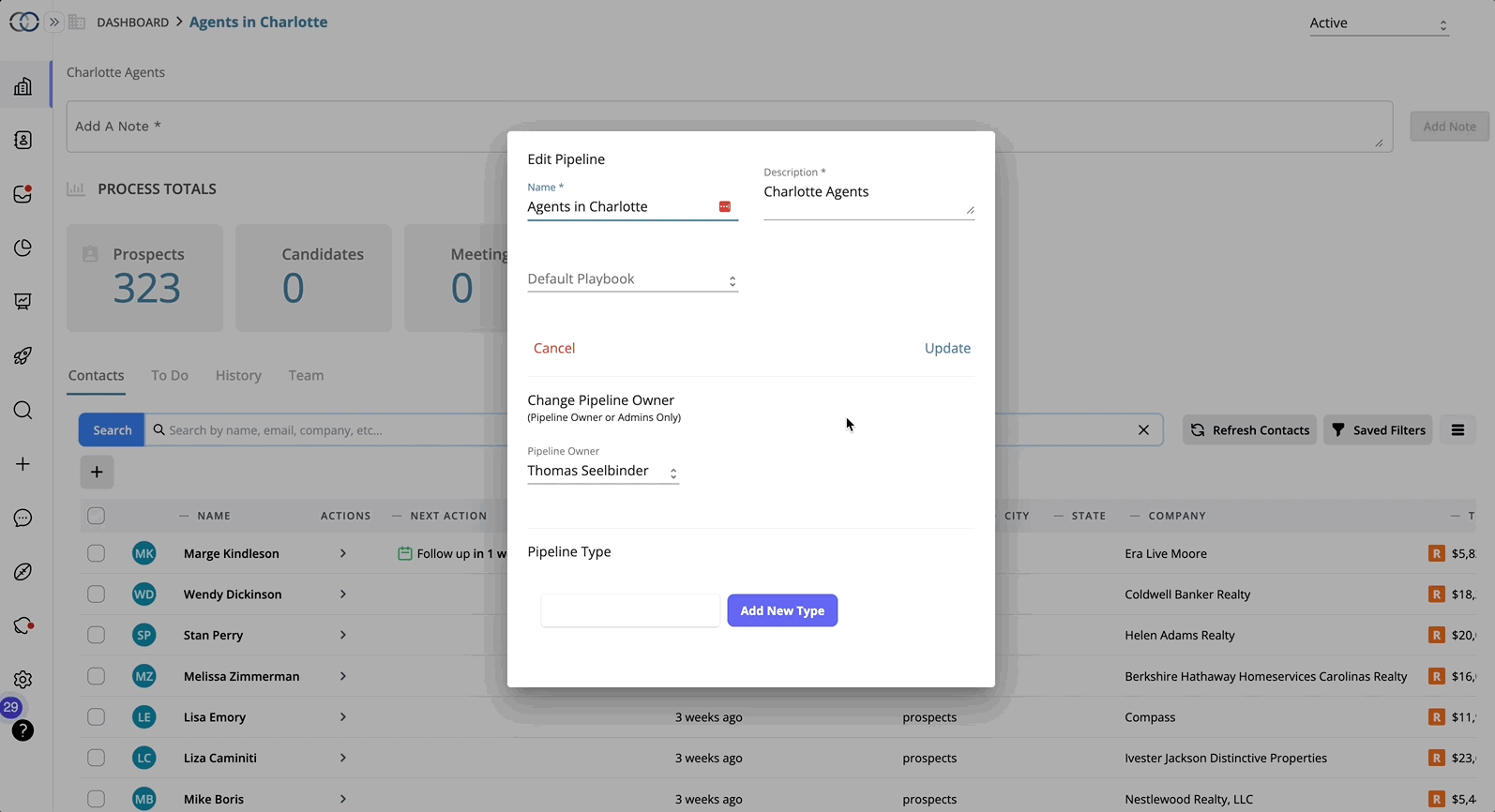Click the rocket icon in left sidebar
The height and width of the screenshot is (812, 1495).
coord(23,356)
